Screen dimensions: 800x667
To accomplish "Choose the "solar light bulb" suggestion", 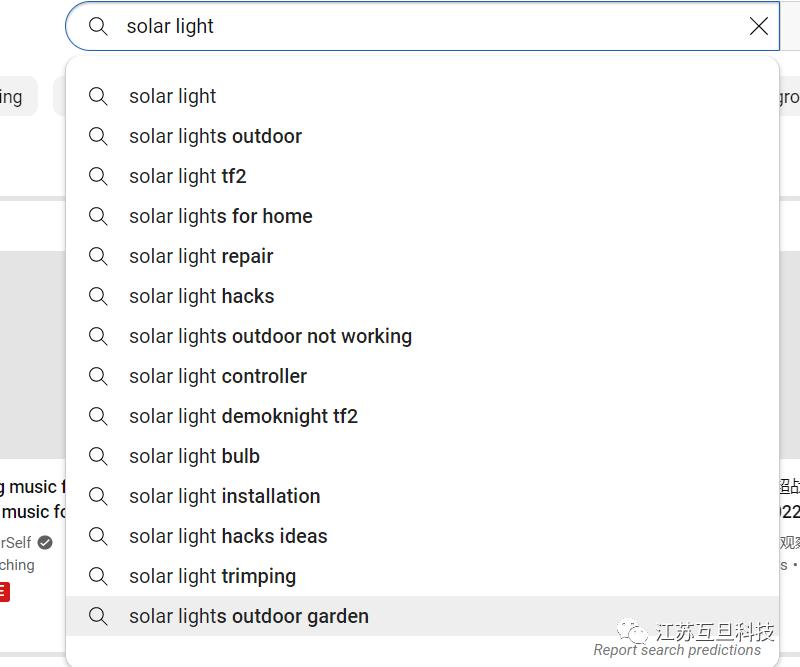I will [194, 456].
